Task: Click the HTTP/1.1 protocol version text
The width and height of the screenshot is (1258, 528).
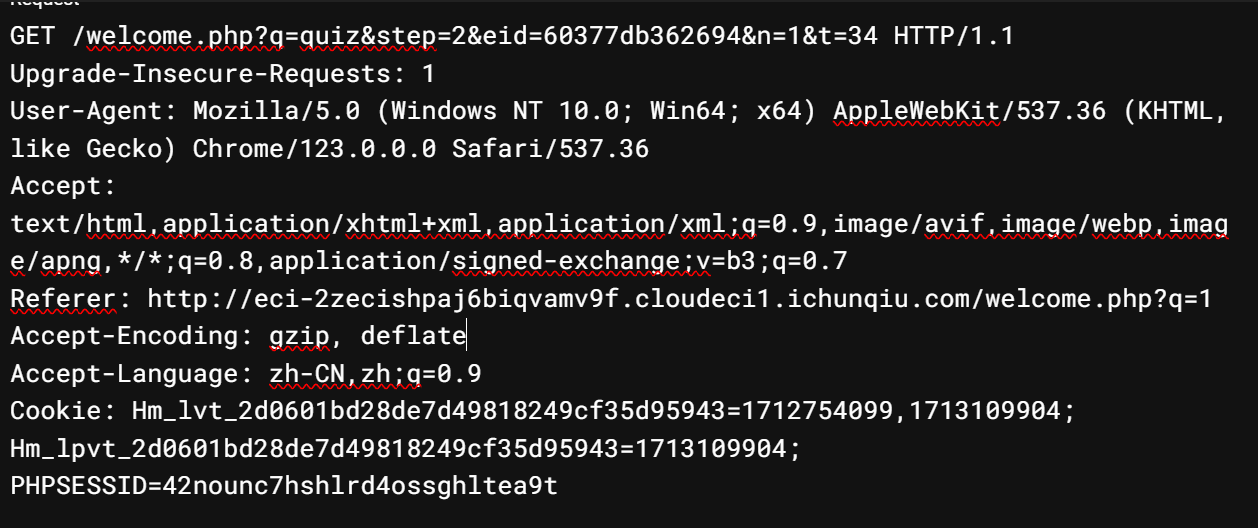Action: click(953, 37)
